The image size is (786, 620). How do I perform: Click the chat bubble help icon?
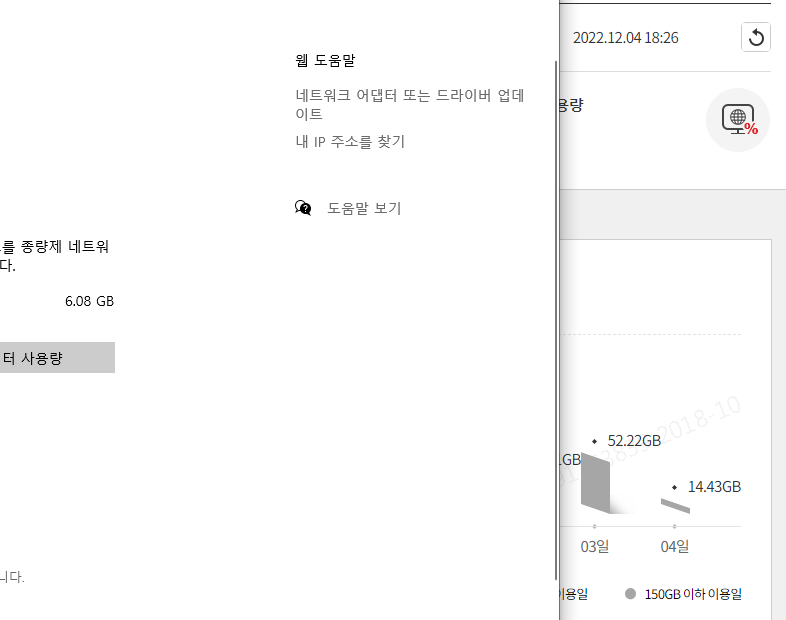pyautogui.click(x=303, y=208)
